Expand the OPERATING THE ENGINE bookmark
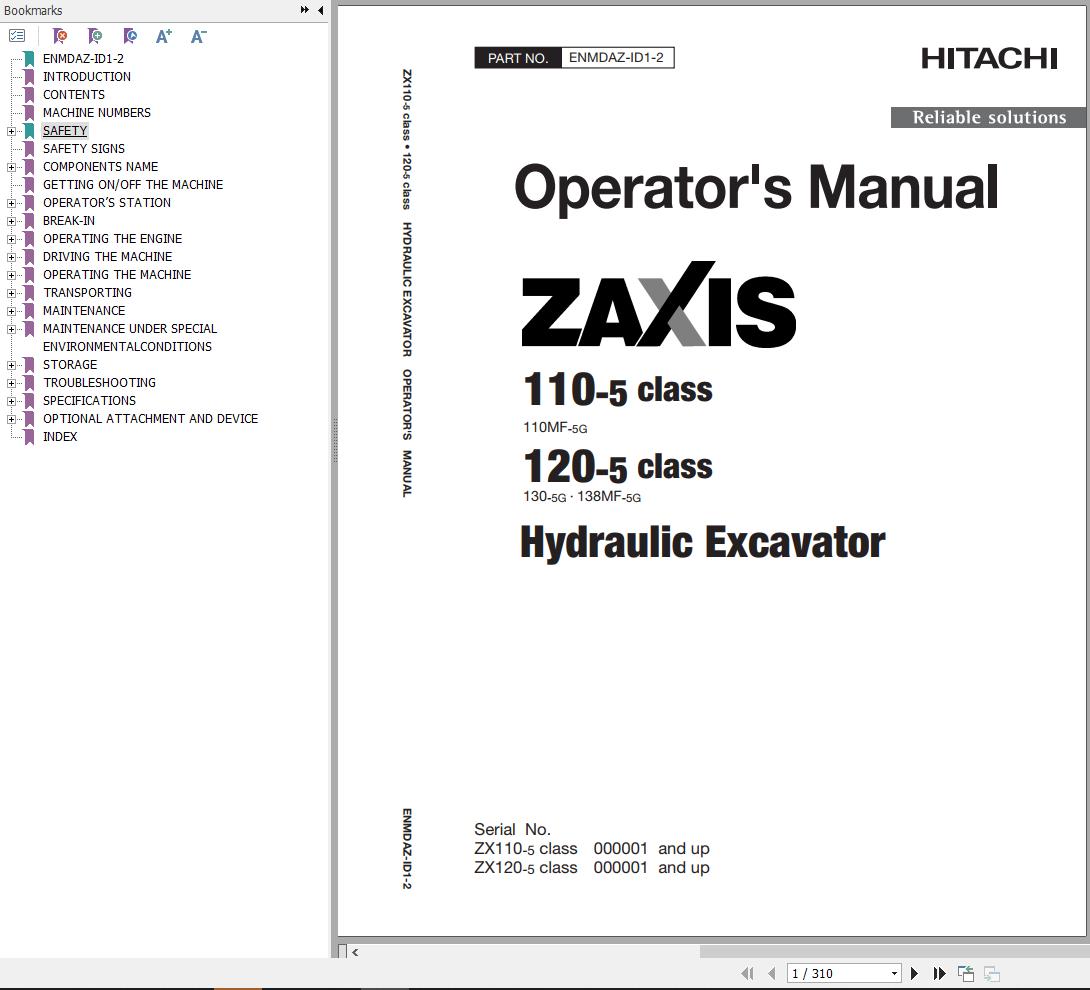 point(11,239)
